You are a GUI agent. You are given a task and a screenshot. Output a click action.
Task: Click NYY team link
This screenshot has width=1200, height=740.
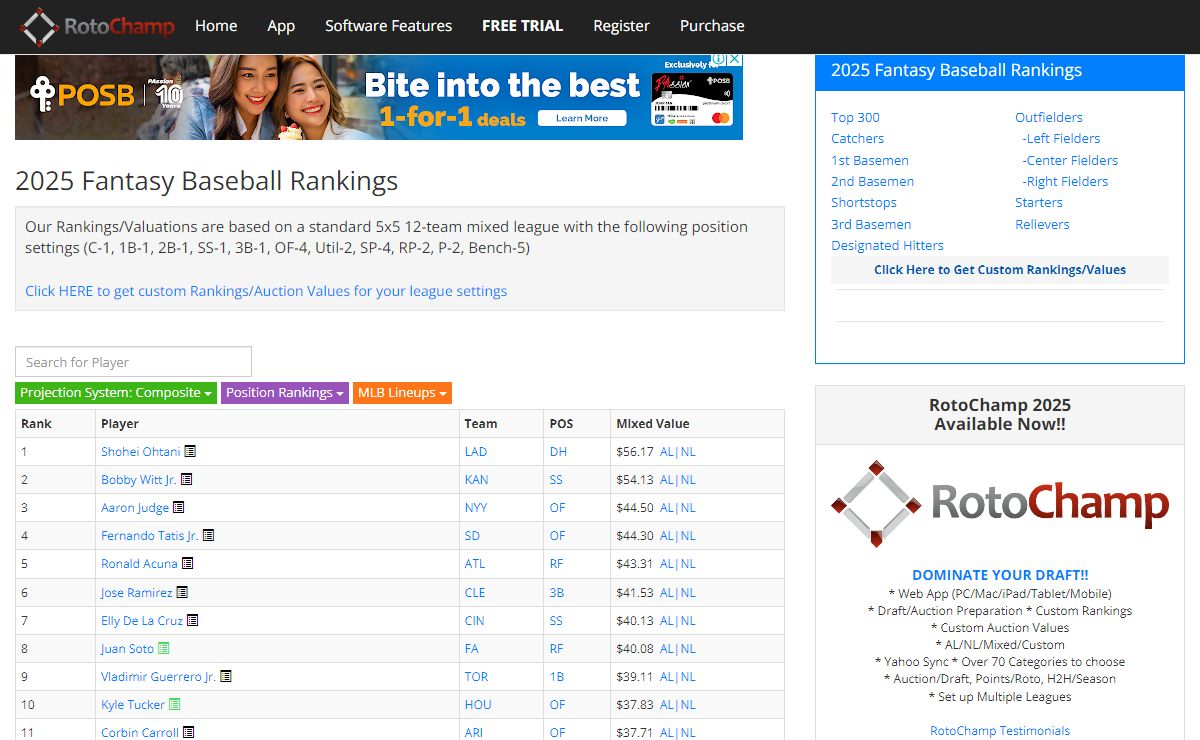[476, 508]
